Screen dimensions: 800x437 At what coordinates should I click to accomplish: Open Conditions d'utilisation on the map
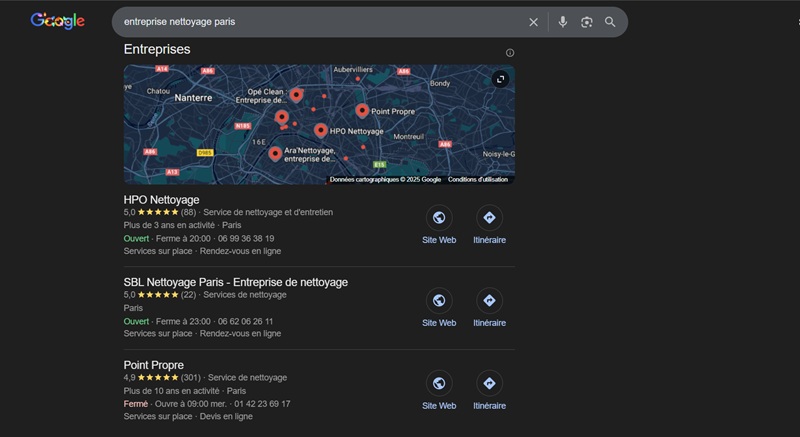(x=478, y=179)
